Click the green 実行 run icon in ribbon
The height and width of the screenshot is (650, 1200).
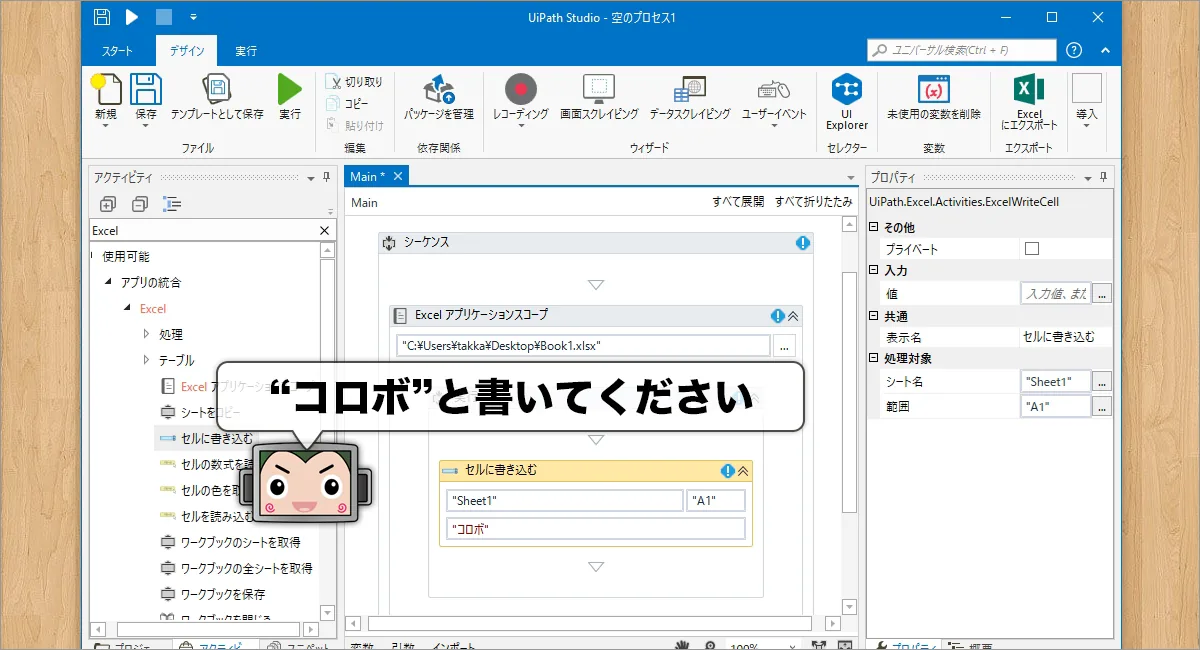(x=290, y=89)
